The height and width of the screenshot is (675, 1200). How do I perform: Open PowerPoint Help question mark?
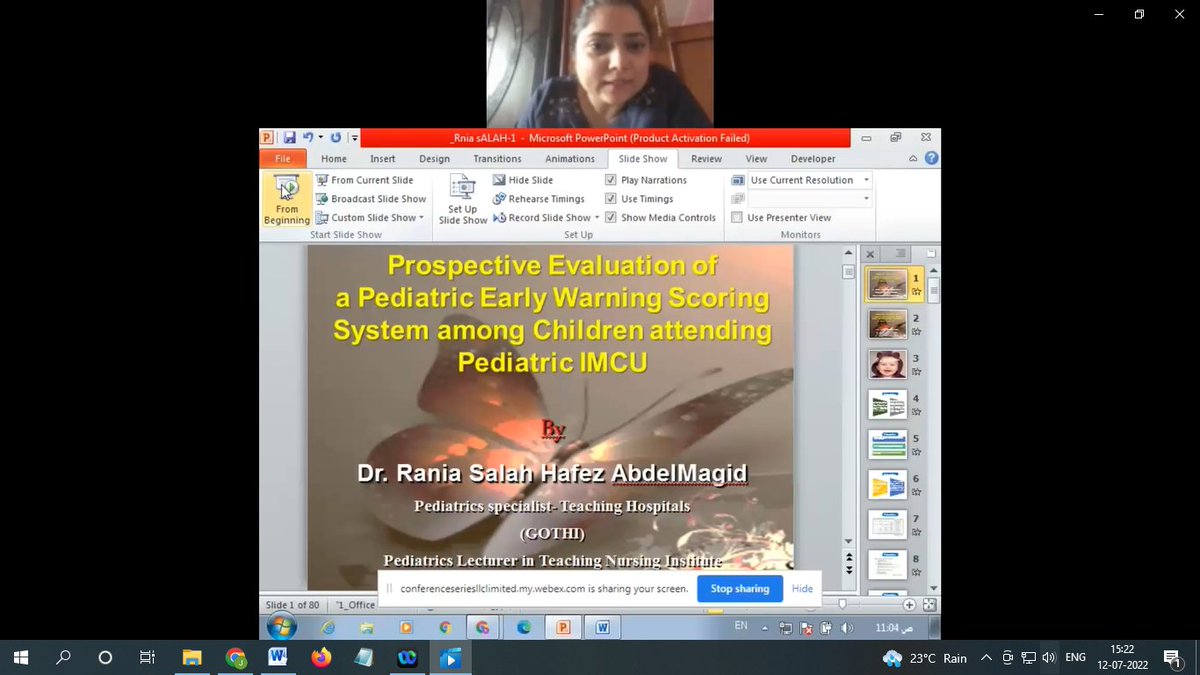[931, 158]
